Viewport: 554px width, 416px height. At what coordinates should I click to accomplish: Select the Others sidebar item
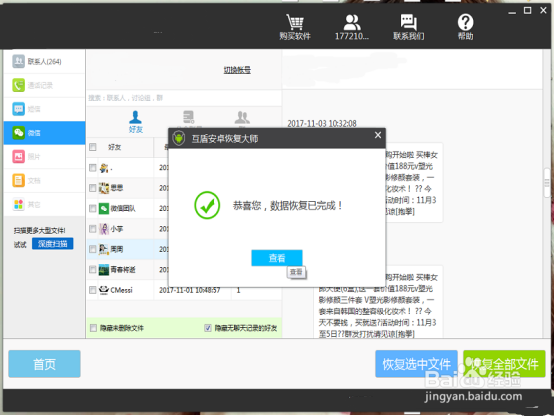(x=45, y=204)
